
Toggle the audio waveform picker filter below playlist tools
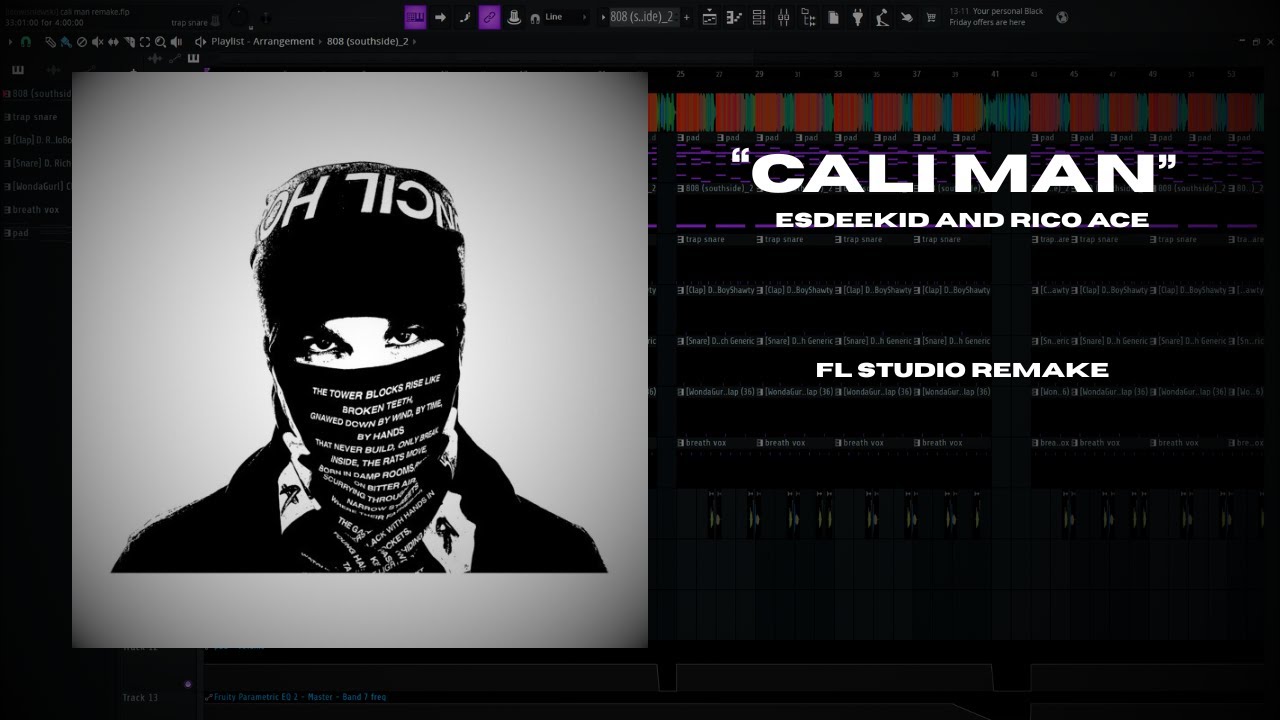pos(155,59)
